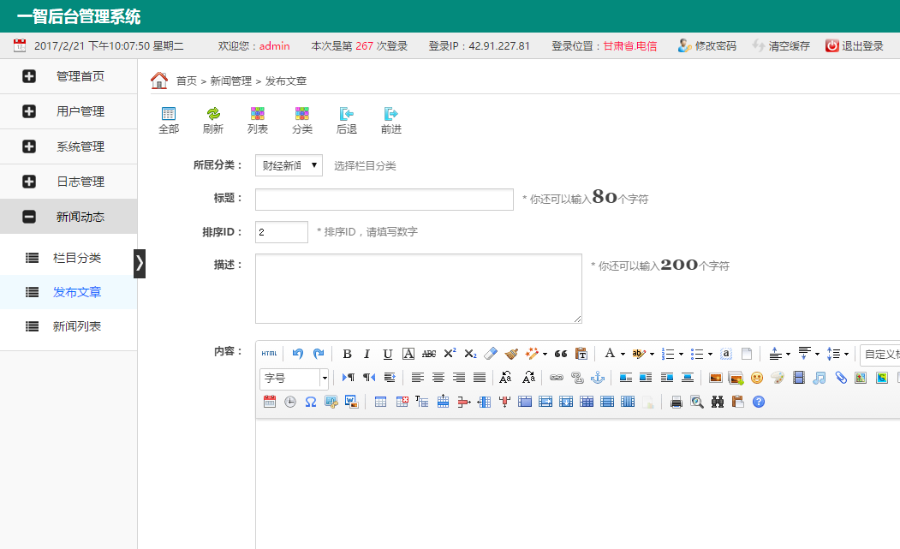Insert special character omega symbol

[x=311, y=402]
